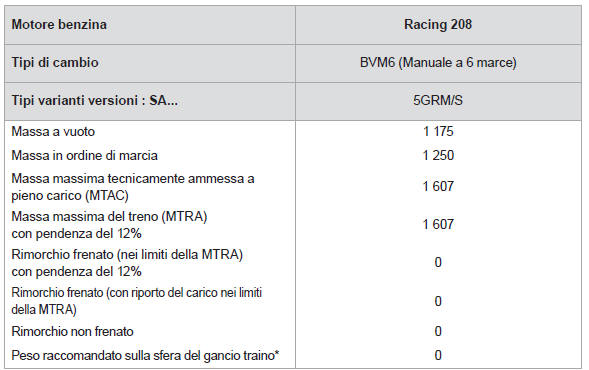Select the 1 250 value
Viewport: 589px width, 370px height.
click(x=438, y=156)
